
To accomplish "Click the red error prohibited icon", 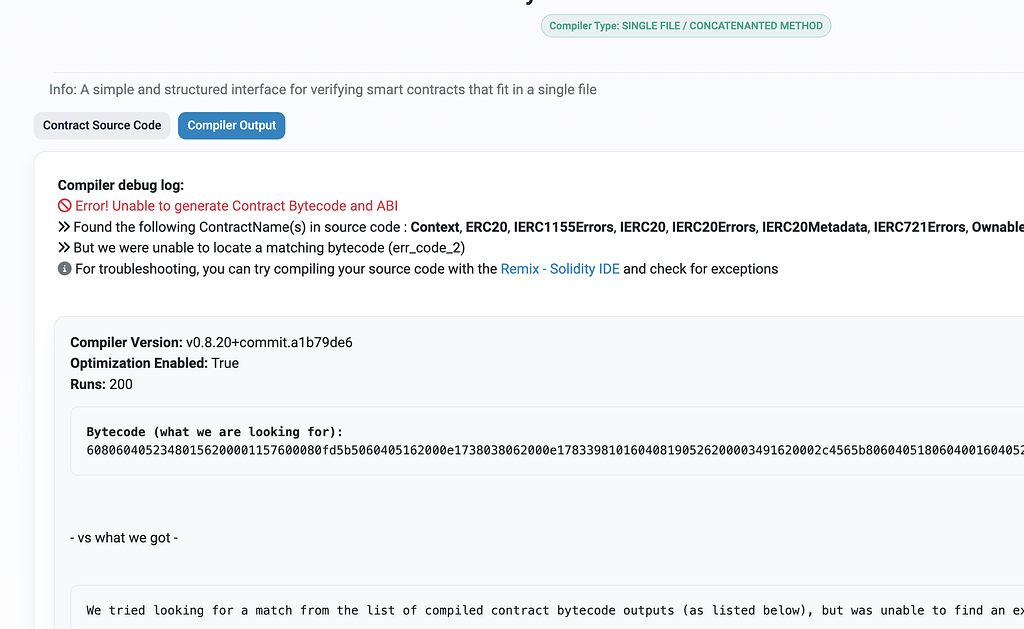I will pyautogui.click(x=65, y=207).
